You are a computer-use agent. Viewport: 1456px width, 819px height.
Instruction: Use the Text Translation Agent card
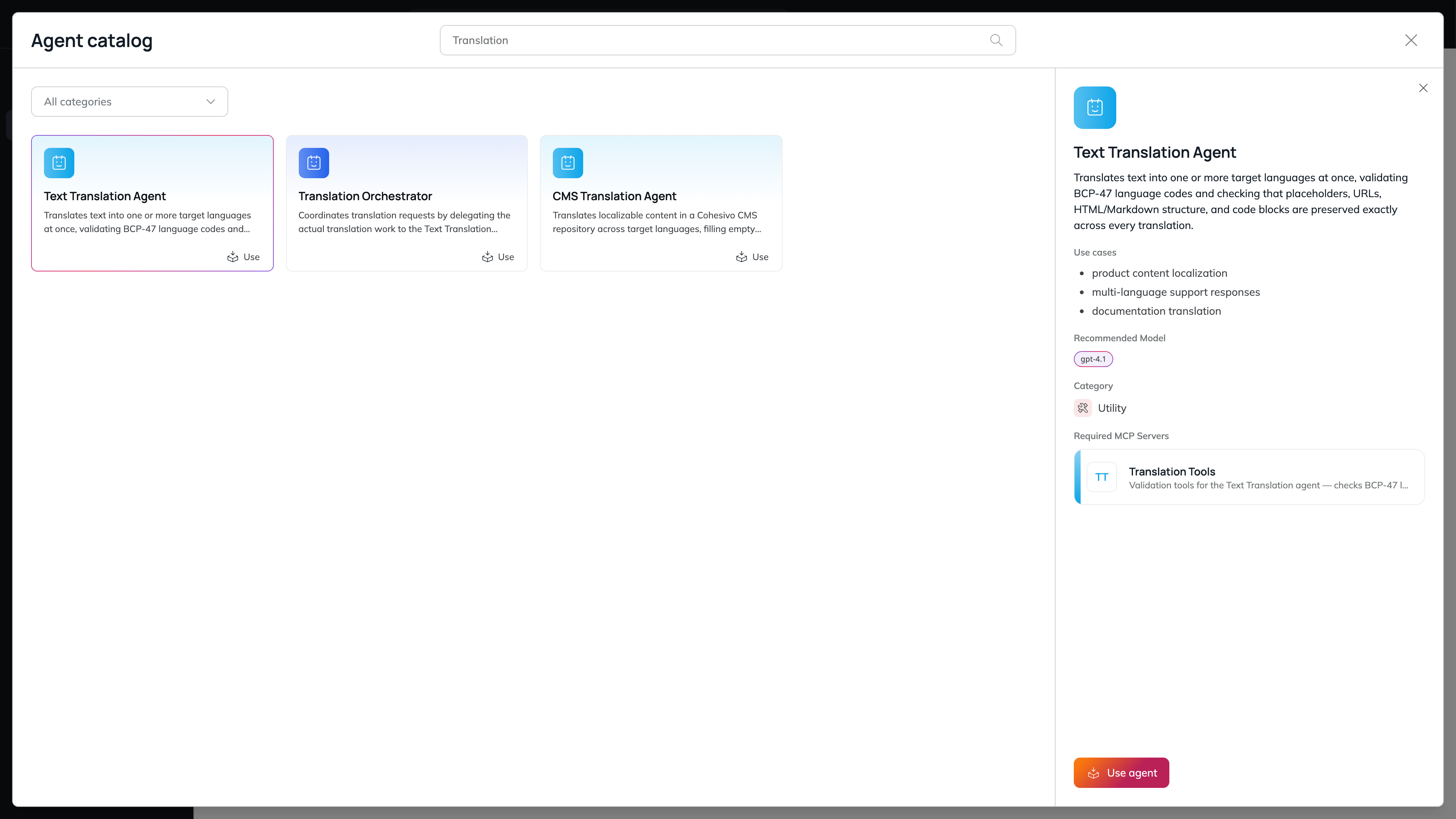click(243, 257)
